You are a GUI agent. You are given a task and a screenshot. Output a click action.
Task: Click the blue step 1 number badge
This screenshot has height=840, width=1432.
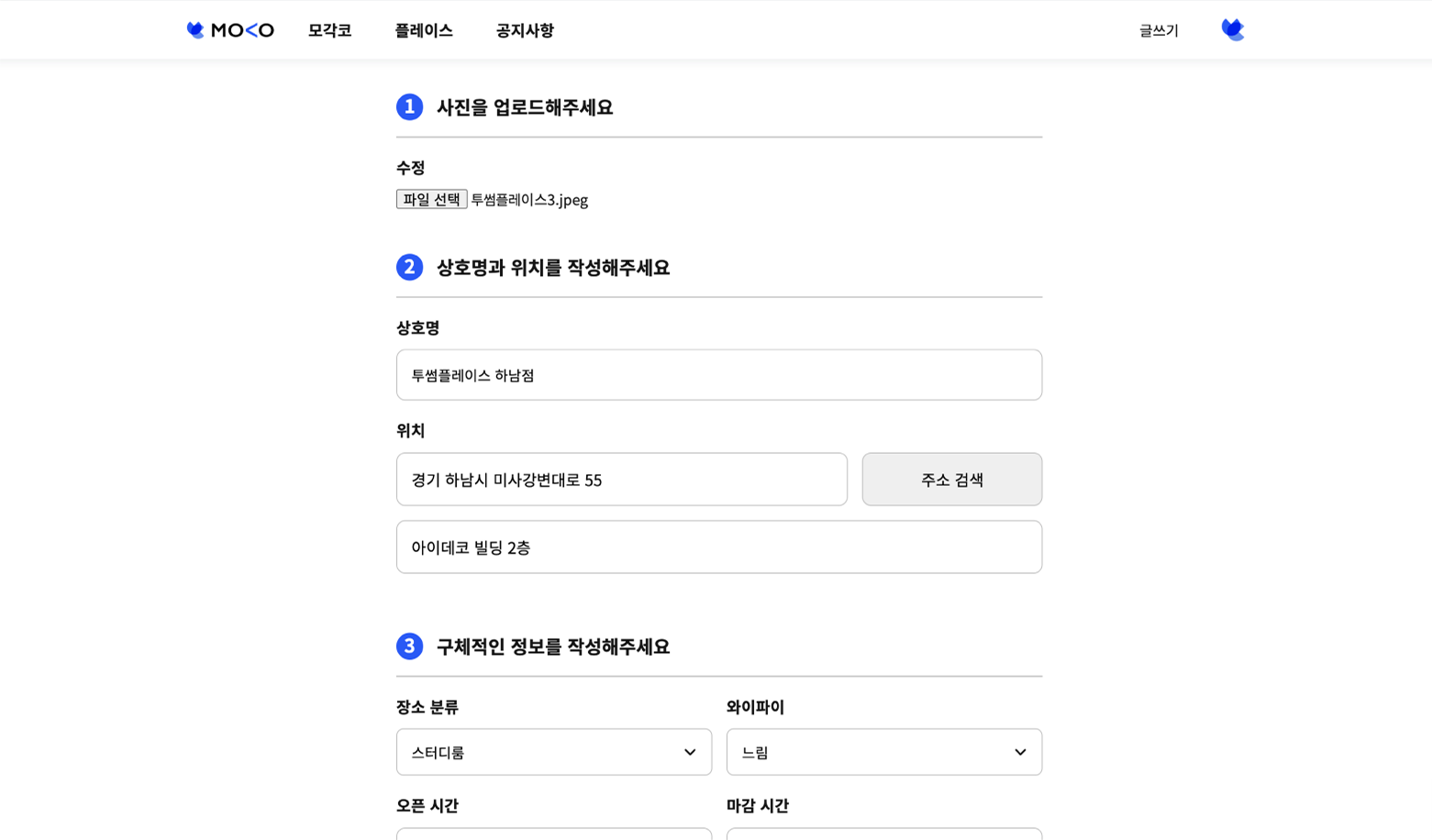click(409, 107)
